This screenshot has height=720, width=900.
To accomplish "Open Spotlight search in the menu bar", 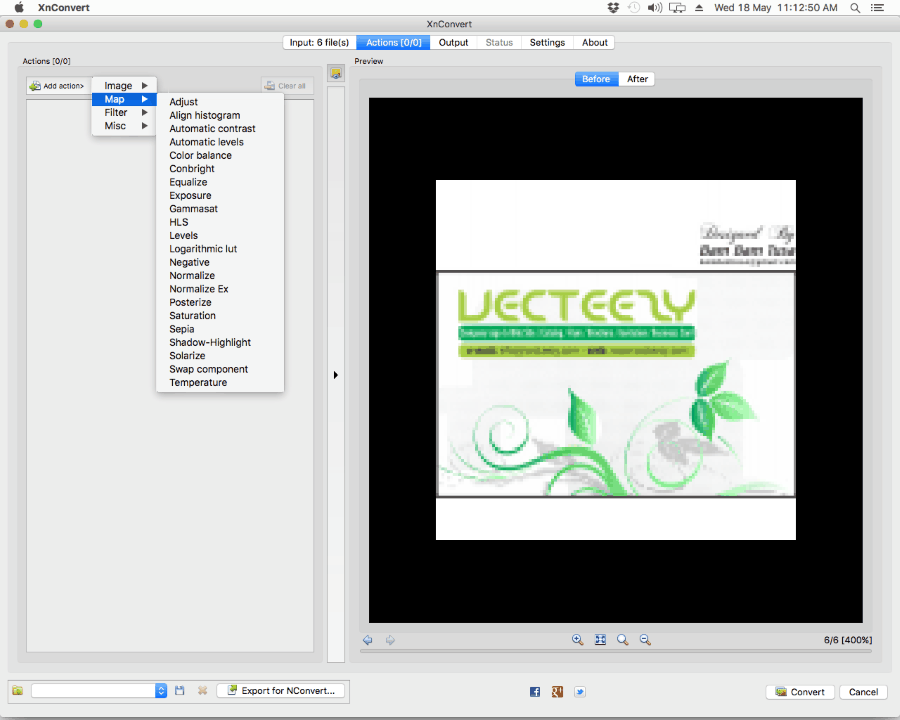I will [855, 7].
